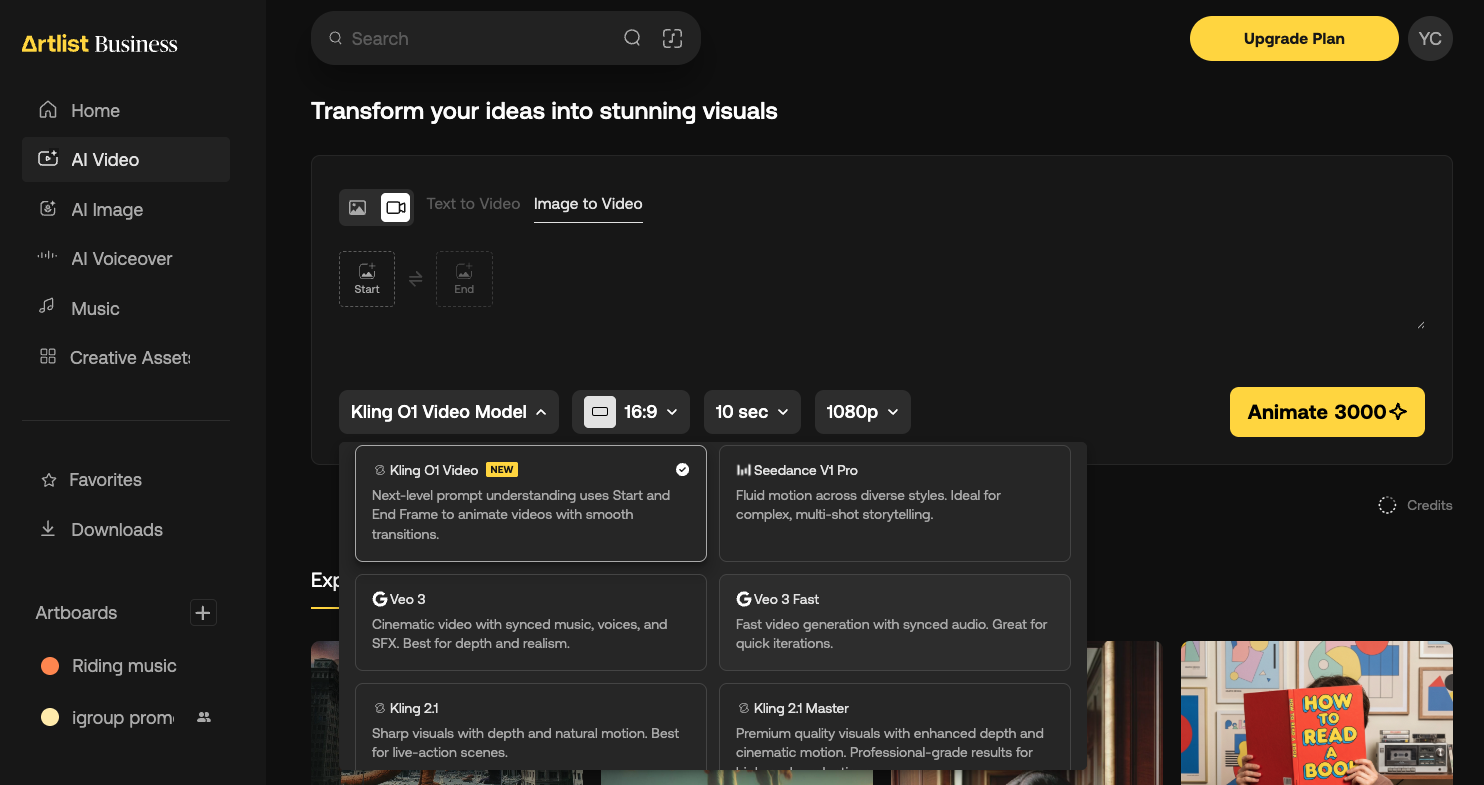Swap Start and End frames
This screenshot has height=785, width=1484.
(416, 279)
